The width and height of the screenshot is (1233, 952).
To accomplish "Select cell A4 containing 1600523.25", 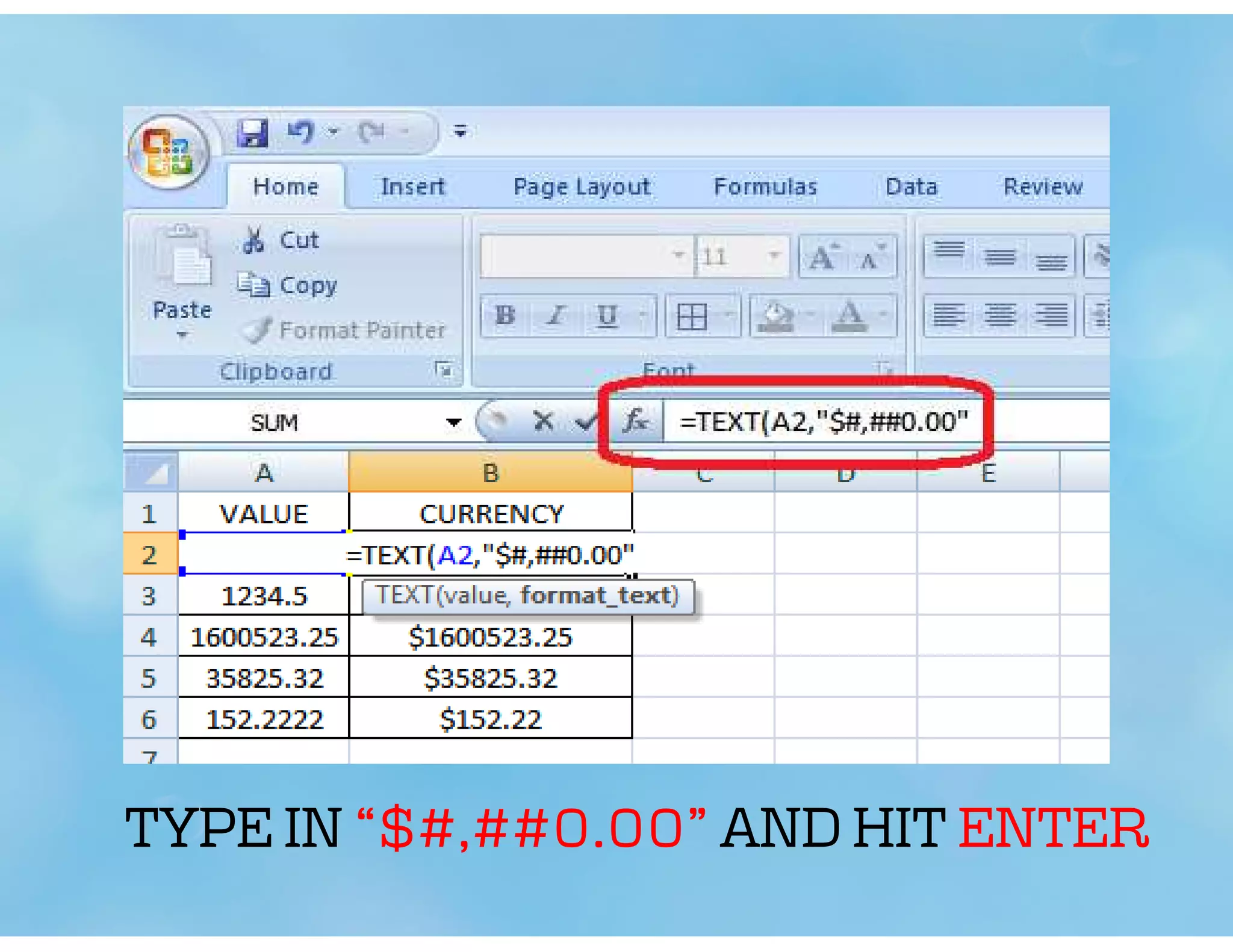I will (264, 637).
